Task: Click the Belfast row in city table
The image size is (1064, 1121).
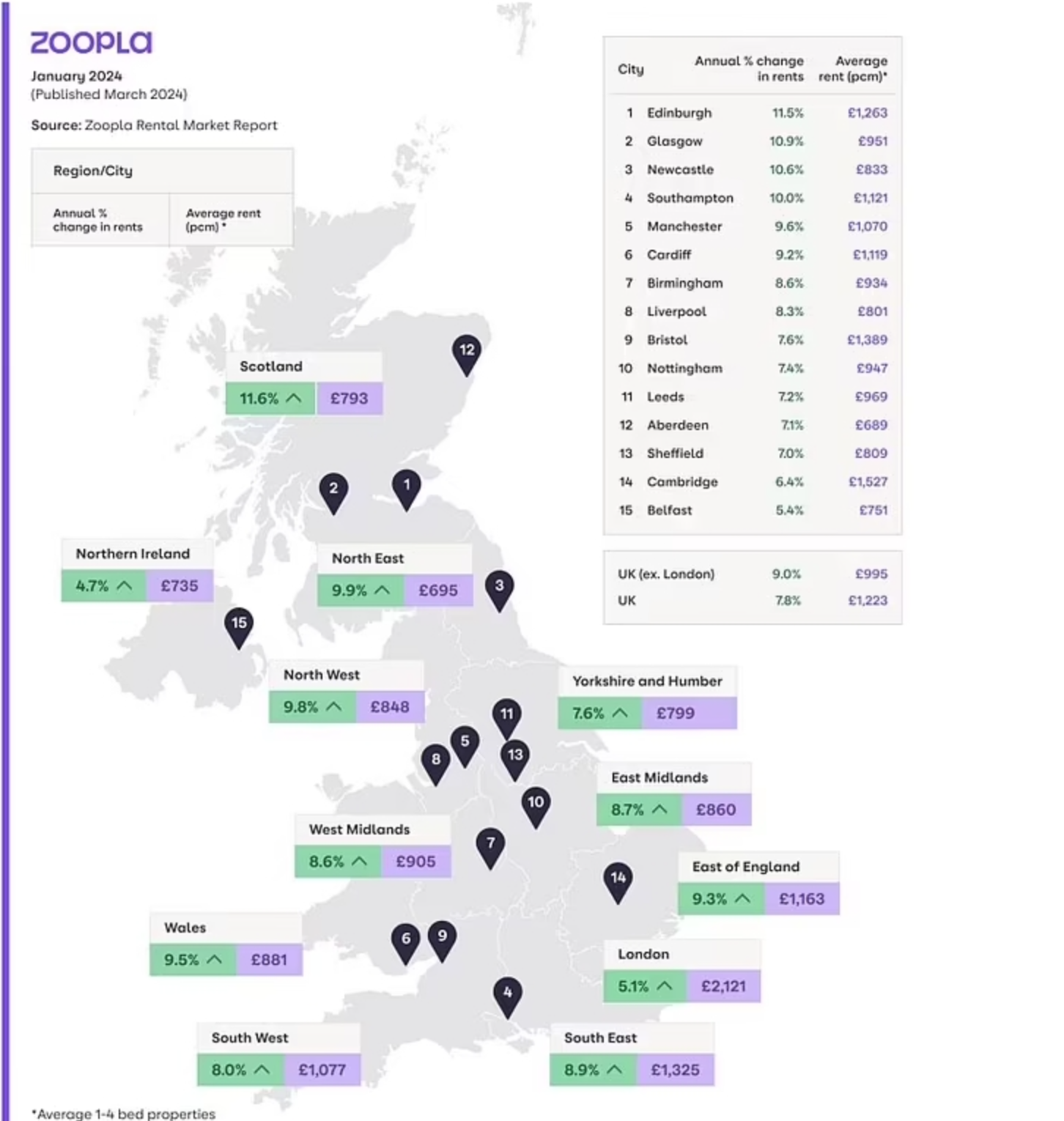Action: click(753, 510)
